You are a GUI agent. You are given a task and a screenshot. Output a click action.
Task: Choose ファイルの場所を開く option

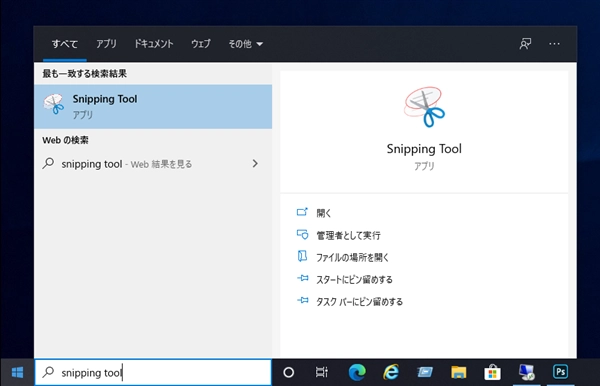click(352, 257)
